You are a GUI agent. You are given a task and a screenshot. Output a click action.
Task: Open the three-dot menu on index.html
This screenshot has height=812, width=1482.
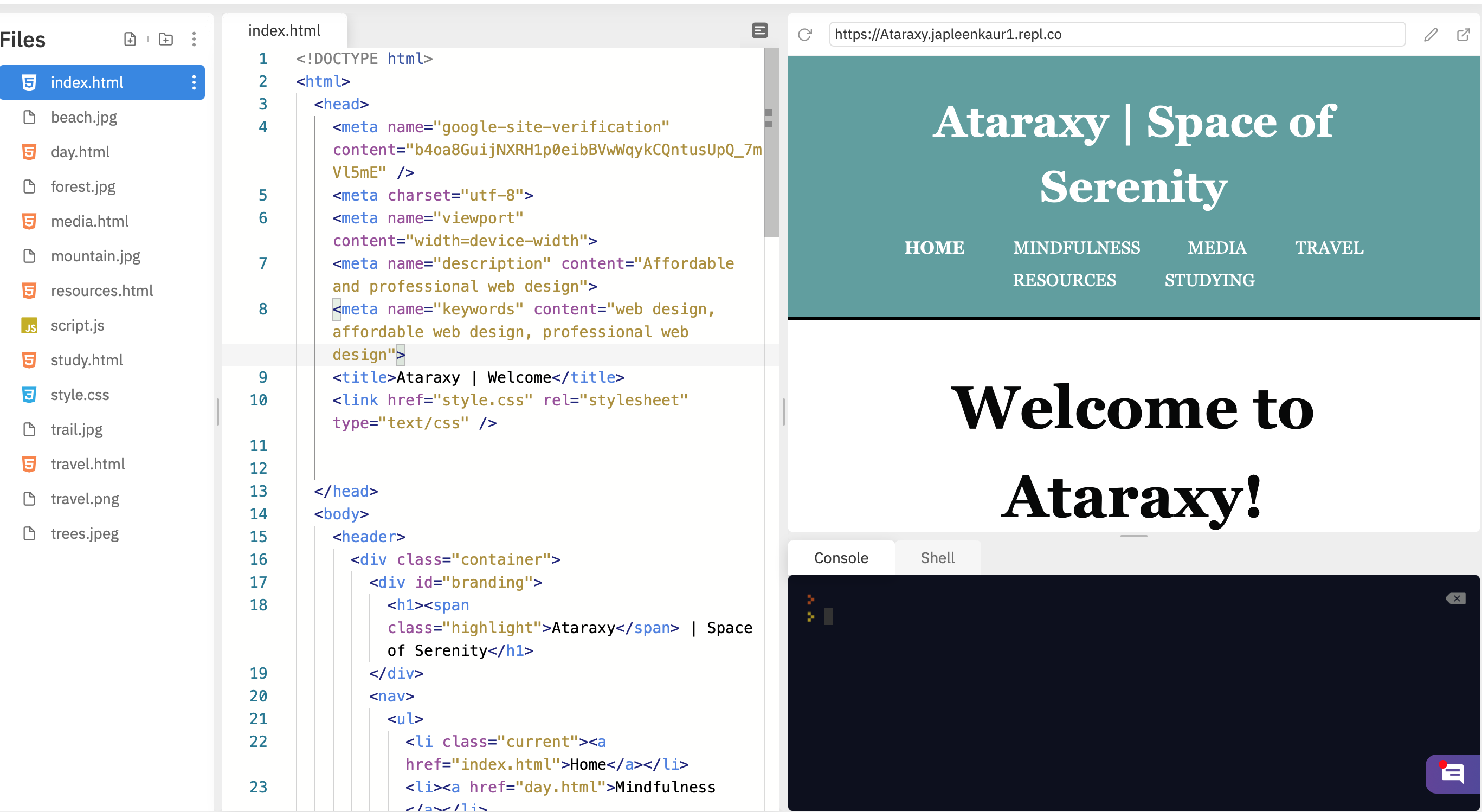coord(194,82)
